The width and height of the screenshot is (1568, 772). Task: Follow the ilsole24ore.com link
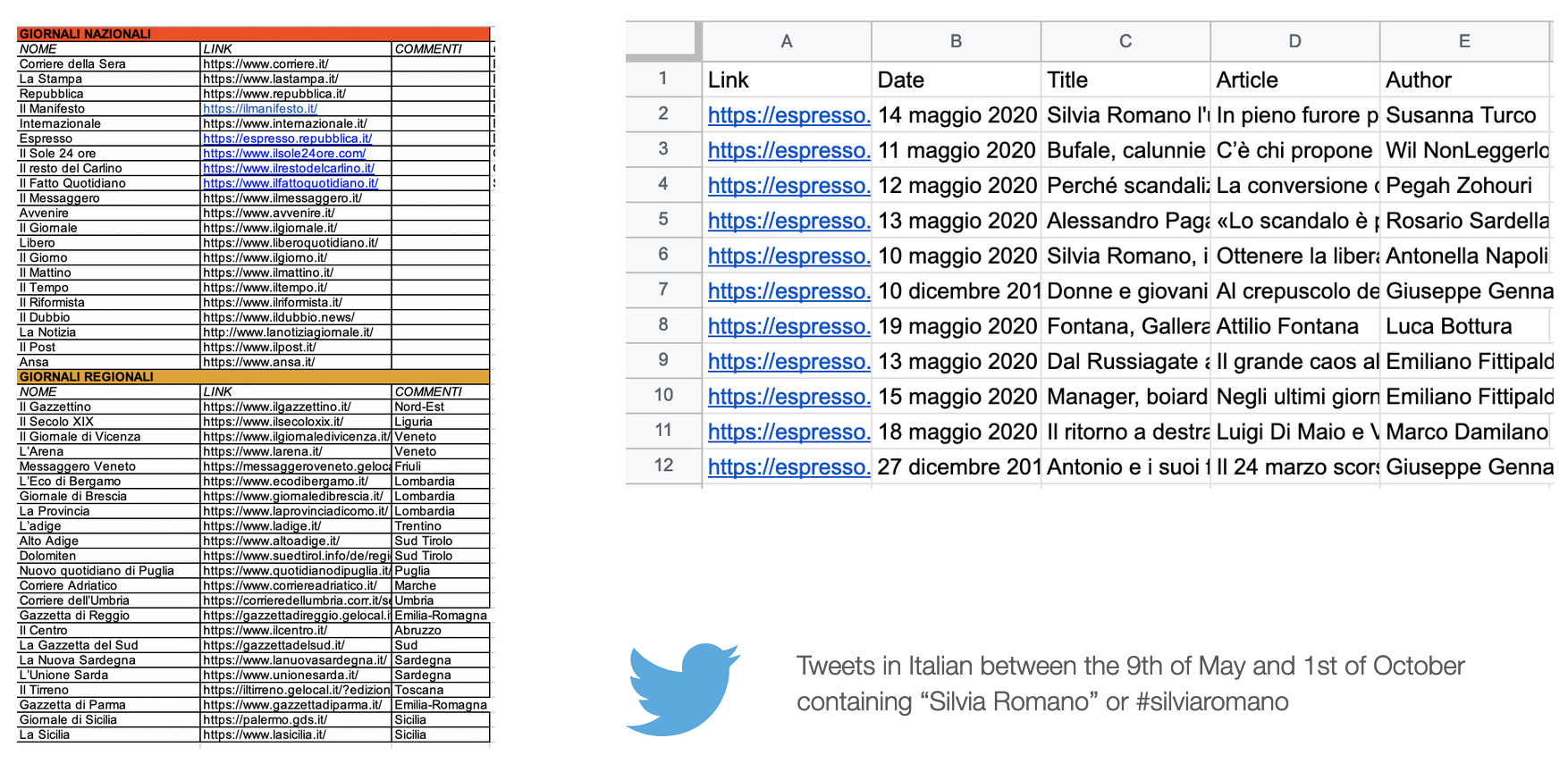point(284,154)
